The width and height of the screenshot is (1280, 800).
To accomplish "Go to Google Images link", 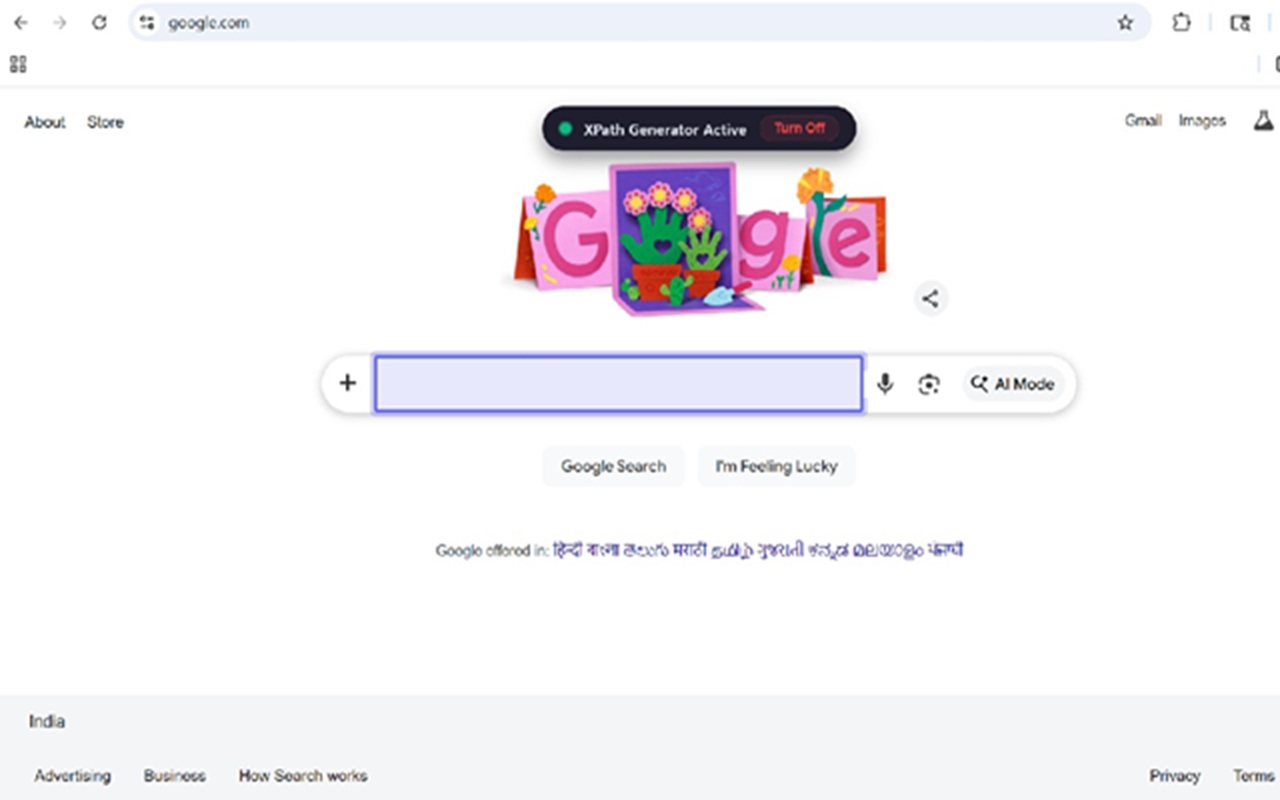I will [x=1202, y=121].
